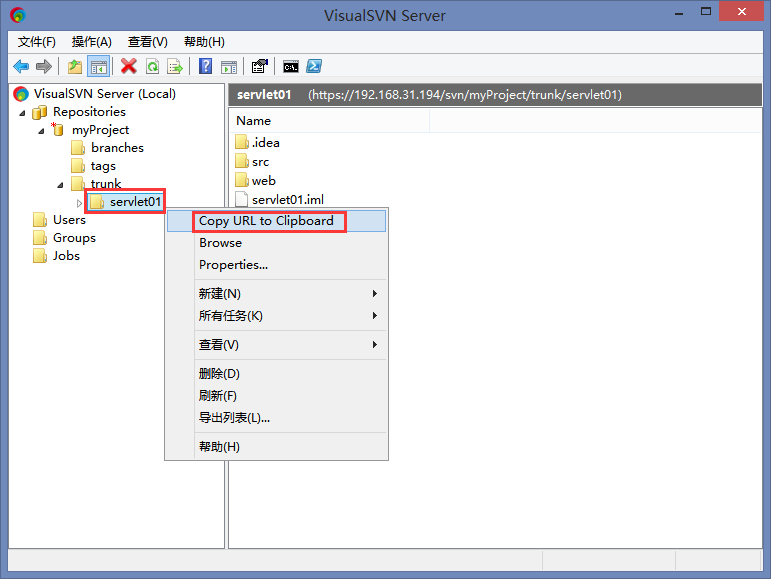Click the servlet01 URL header text
The width and height of the screenshot is (771, 579).
(465, 95)
